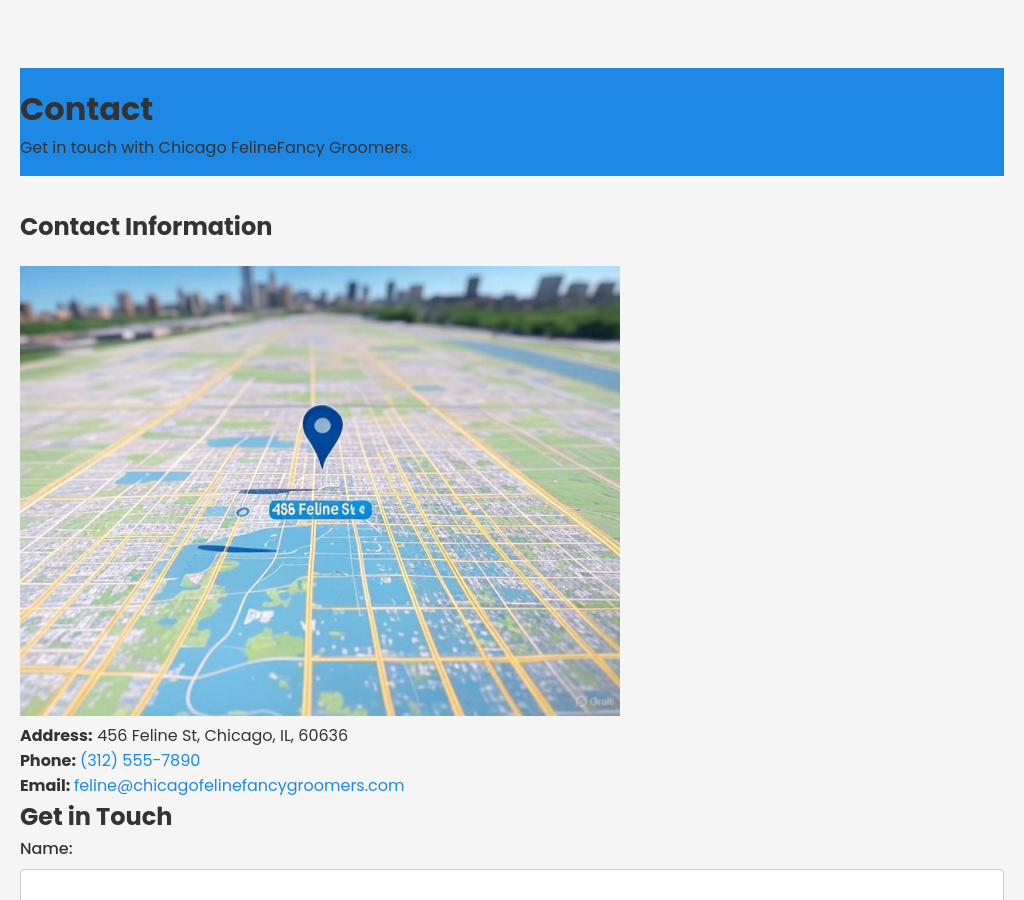The height and width of the screenshot is (900, 1024).
Task: Open the feline@chicagofelinefancygroomers.com email link
Action: coord(239,786)
